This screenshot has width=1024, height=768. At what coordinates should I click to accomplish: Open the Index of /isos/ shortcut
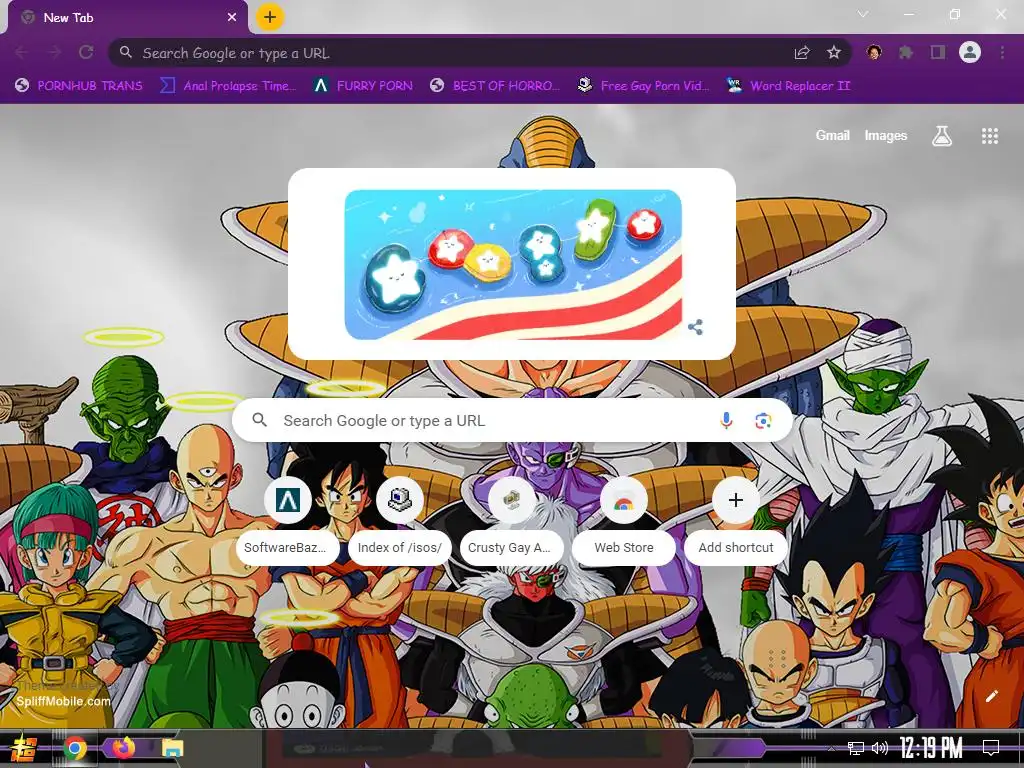[400, 522]
